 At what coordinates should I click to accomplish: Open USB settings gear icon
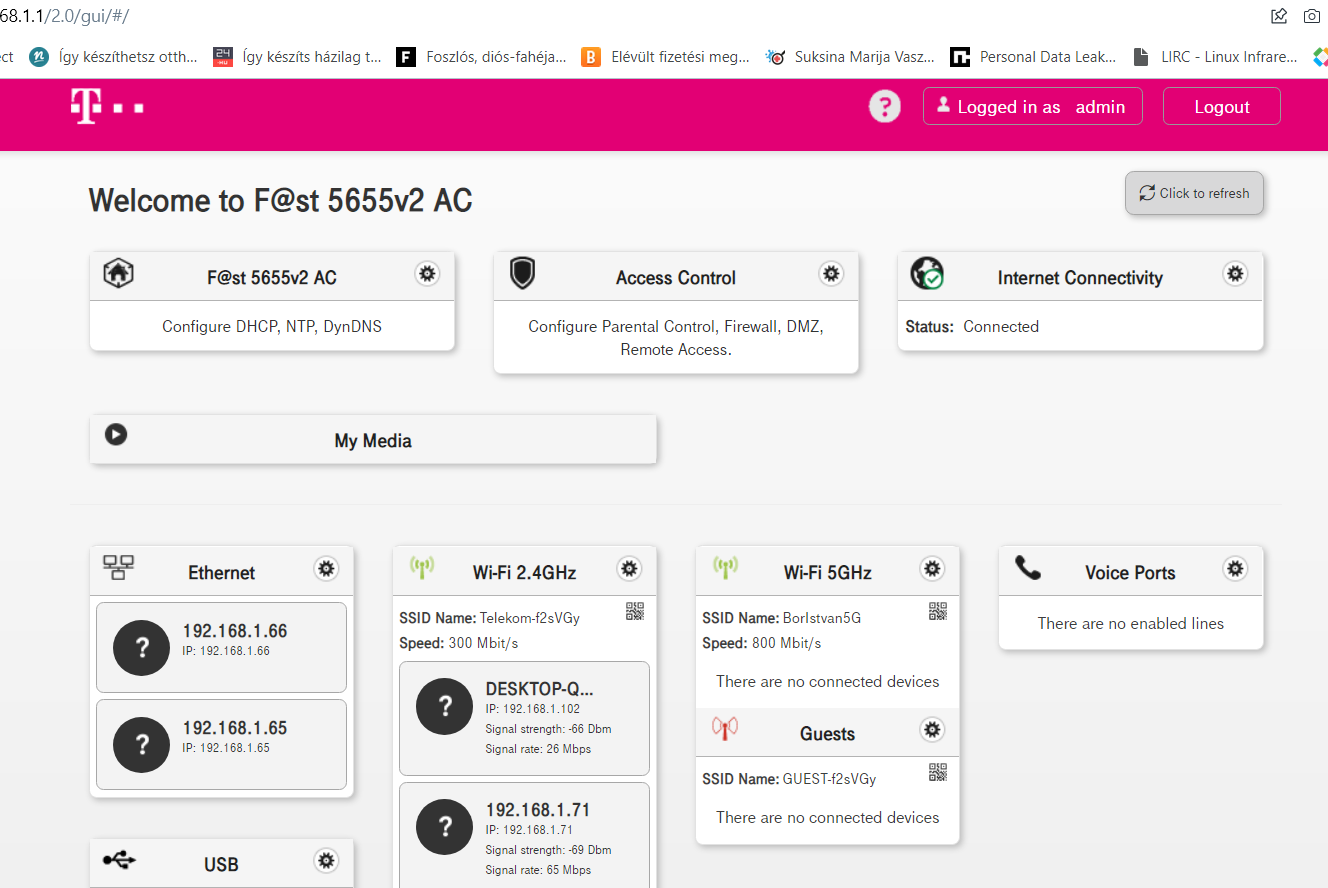326,861
